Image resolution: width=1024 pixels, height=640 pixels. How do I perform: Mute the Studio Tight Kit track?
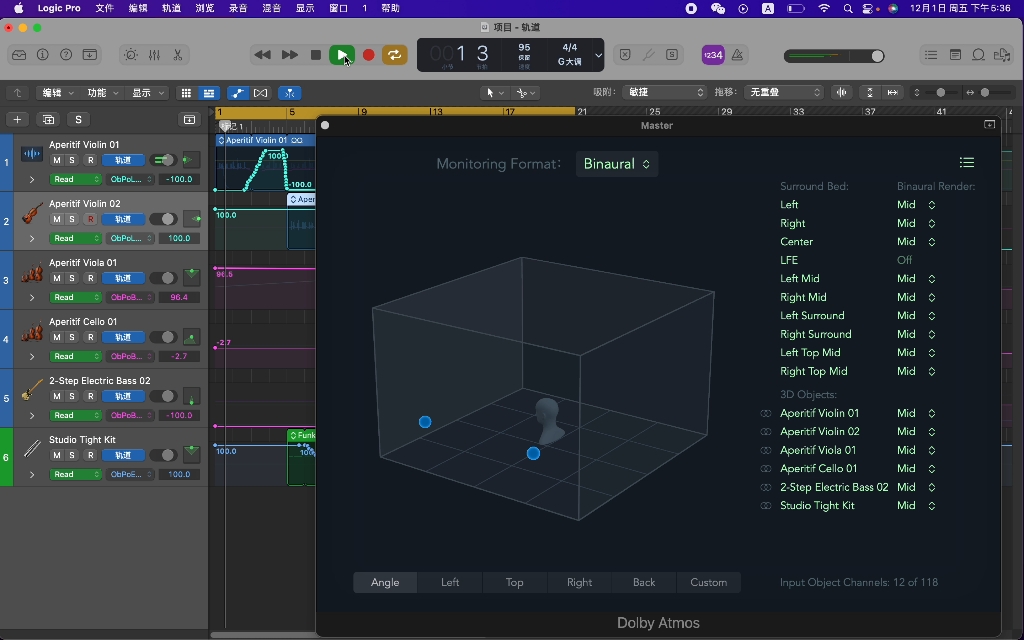(57, 455)
